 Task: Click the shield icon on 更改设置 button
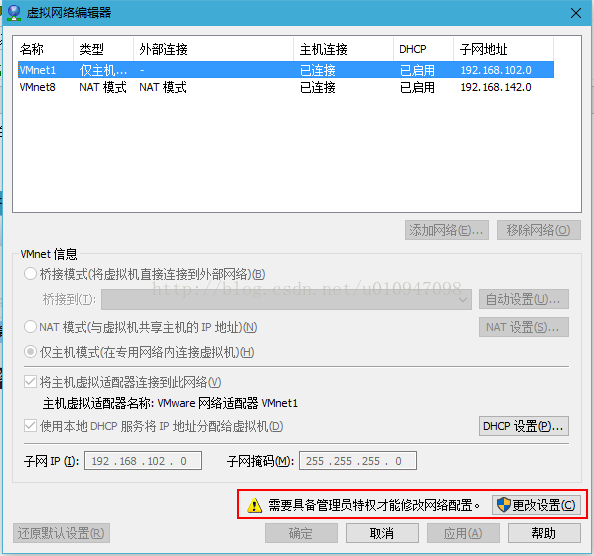click(x=503, y=505)
